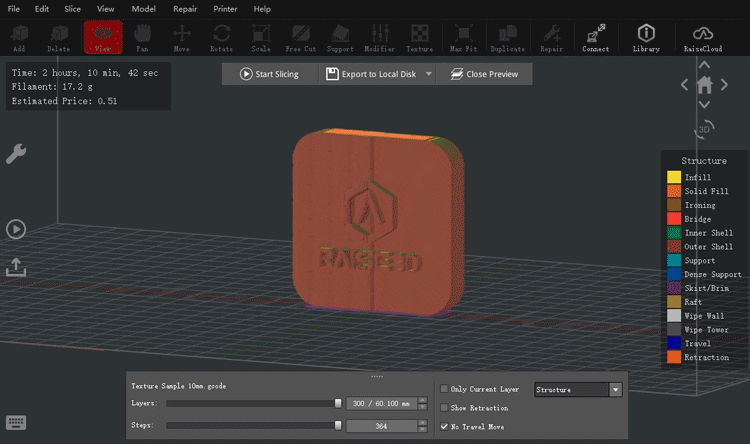Click the Connect toolbar icon
This screenshot has width=750, height=444.
(x=596, y=38)
